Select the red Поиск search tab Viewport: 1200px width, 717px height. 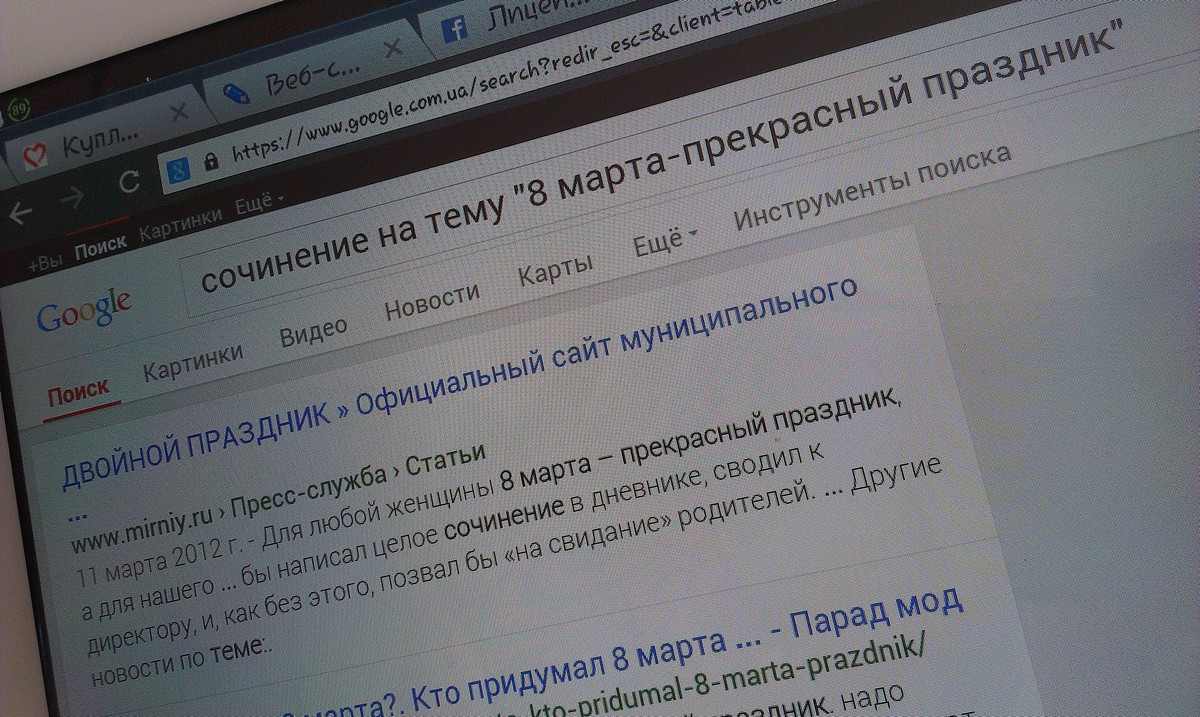pos(77,390)
